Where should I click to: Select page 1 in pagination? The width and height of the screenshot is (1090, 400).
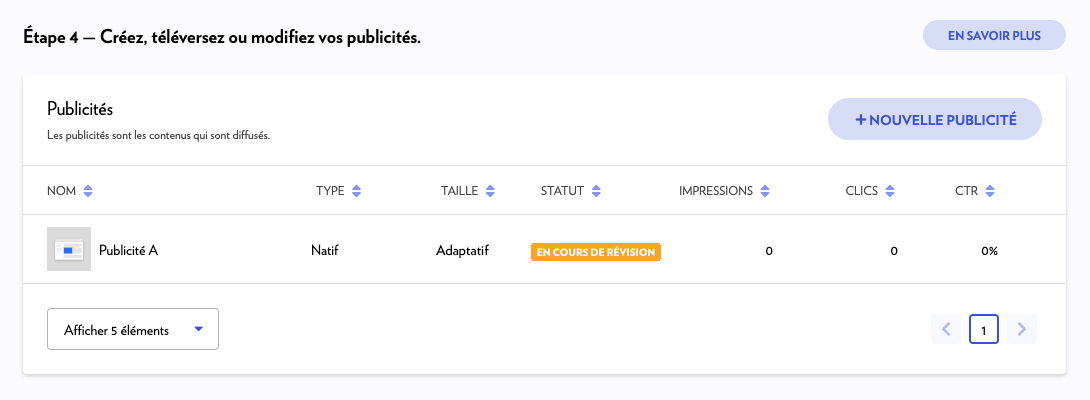pos(984,329)
